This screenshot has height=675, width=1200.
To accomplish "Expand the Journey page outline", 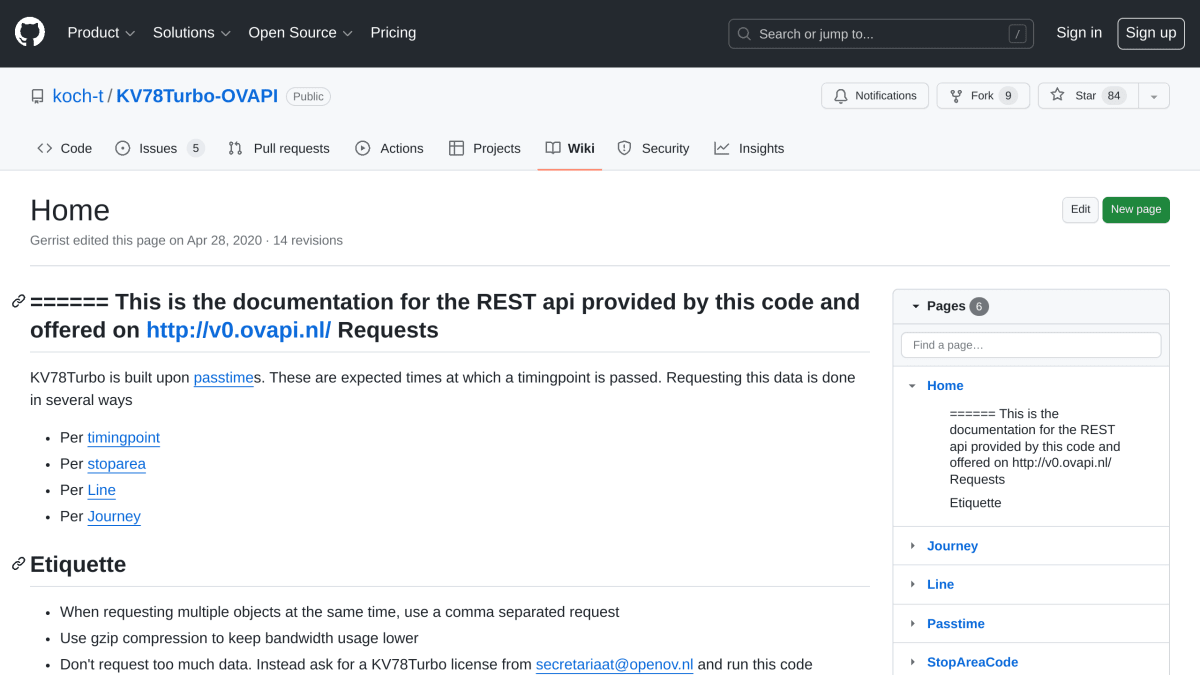I will click(912, 546).
